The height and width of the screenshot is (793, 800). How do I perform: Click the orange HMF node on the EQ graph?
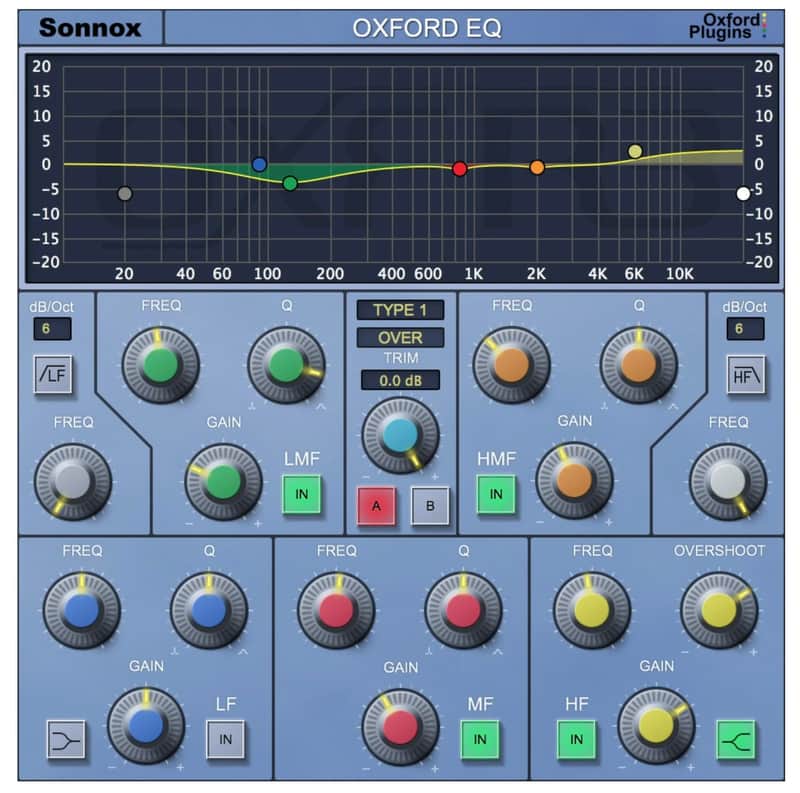(x=537, y=167)
